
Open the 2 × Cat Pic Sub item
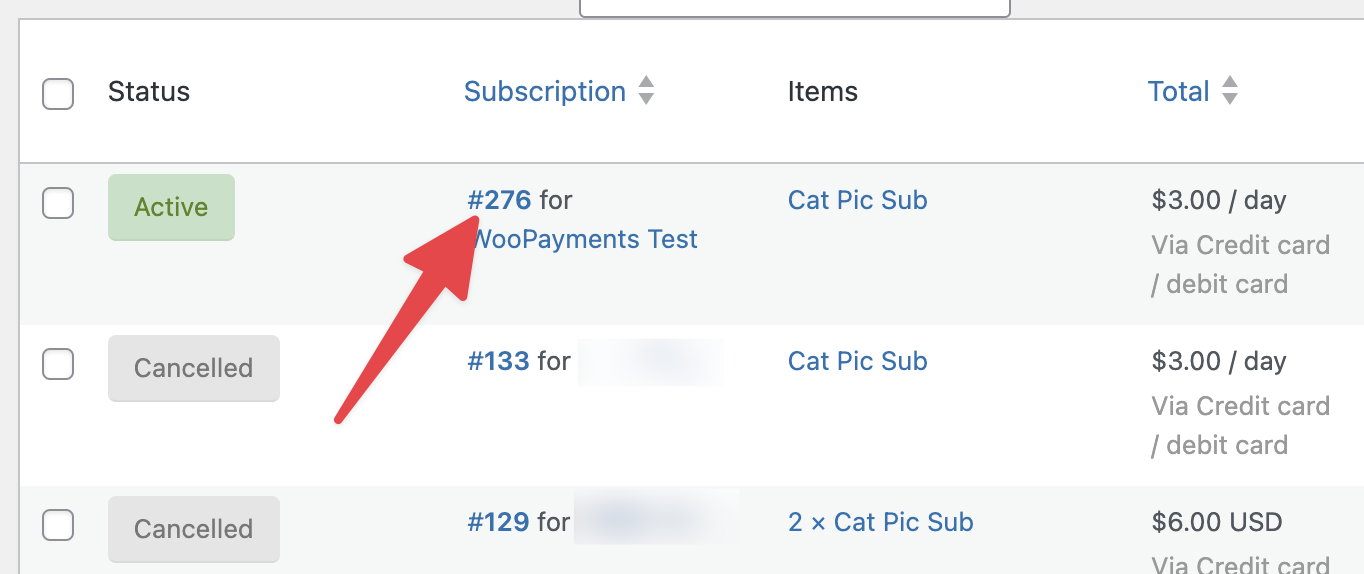click(880, 522)
